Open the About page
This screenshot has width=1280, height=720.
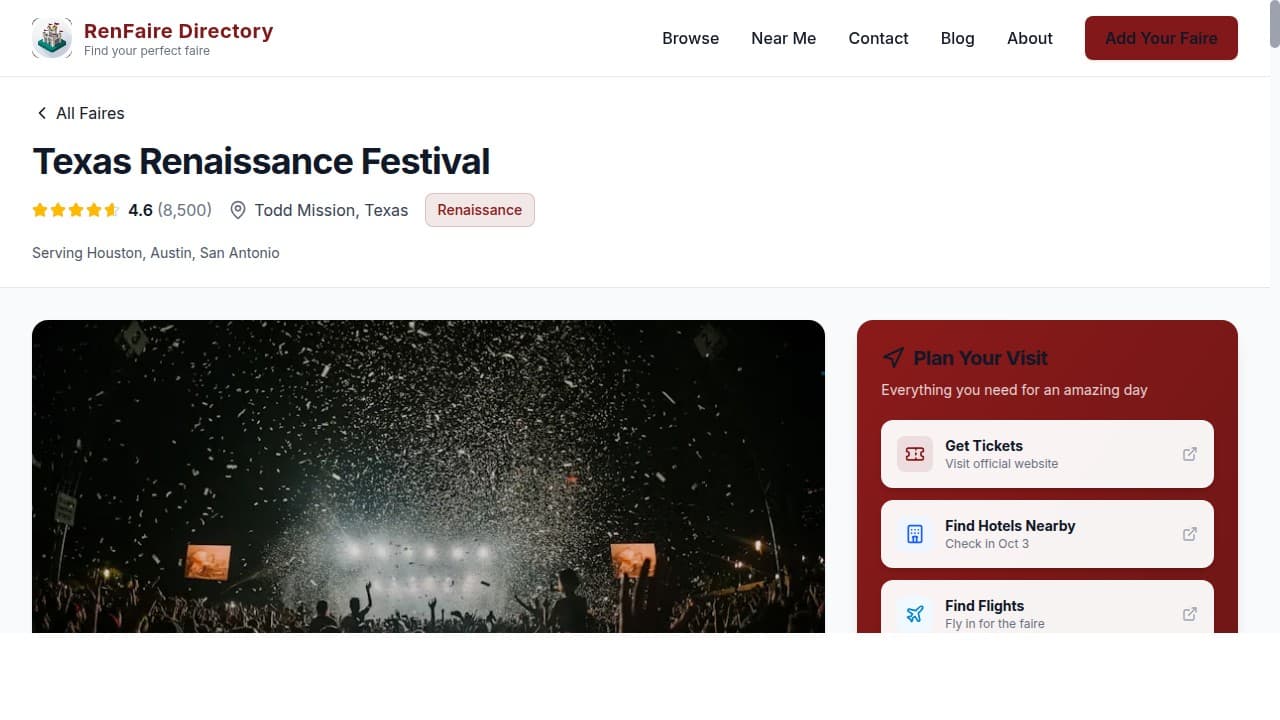(1029, 38)
